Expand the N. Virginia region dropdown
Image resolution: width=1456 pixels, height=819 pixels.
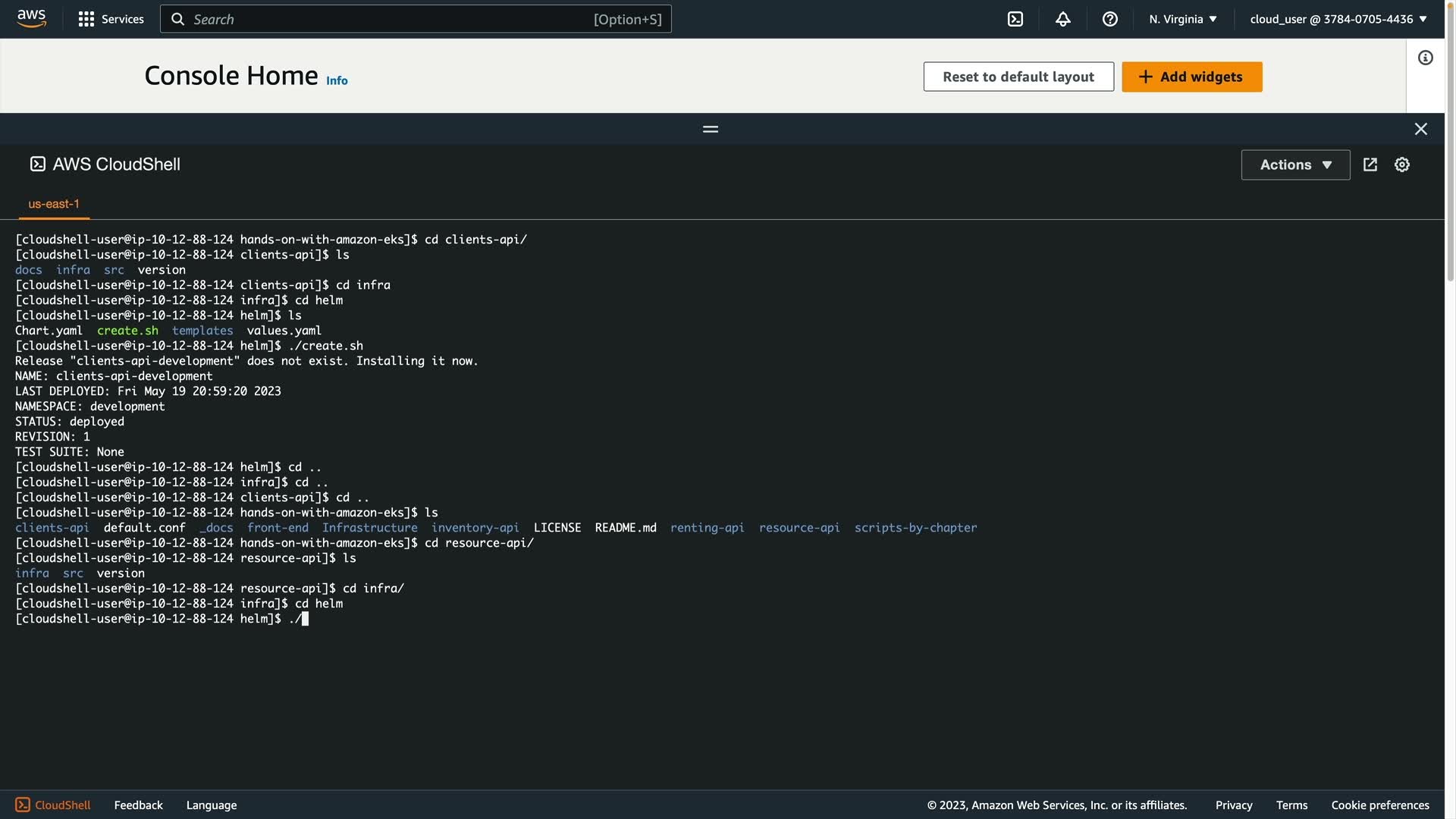[1182, 19]
